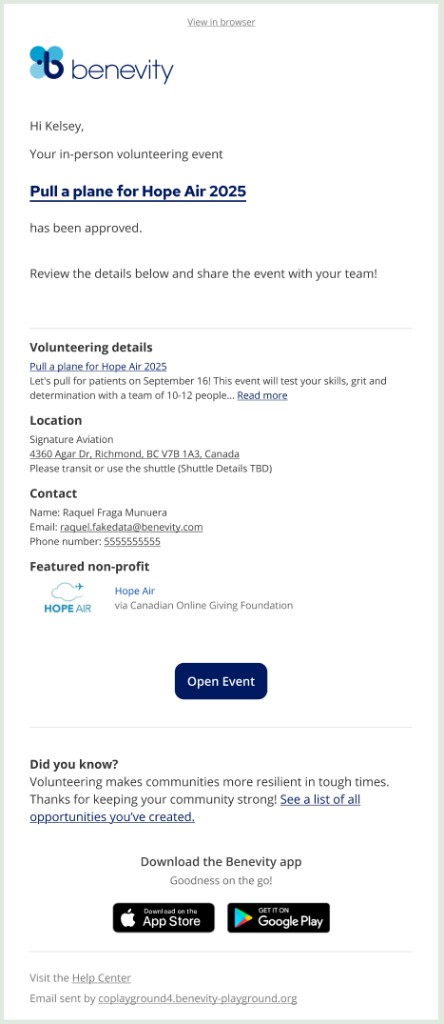
Task: Click the Open Event button
Action: pyautogui.click(x=221, y=681)
